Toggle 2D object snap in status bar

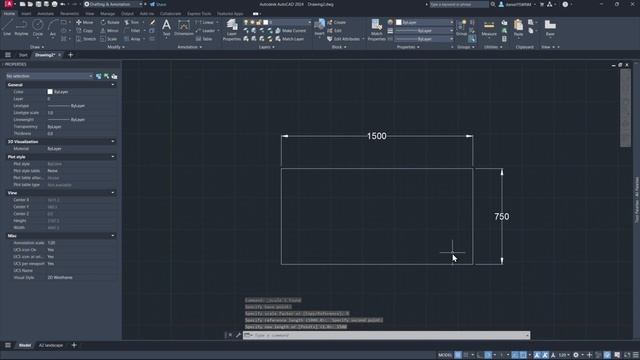[523, 355]
